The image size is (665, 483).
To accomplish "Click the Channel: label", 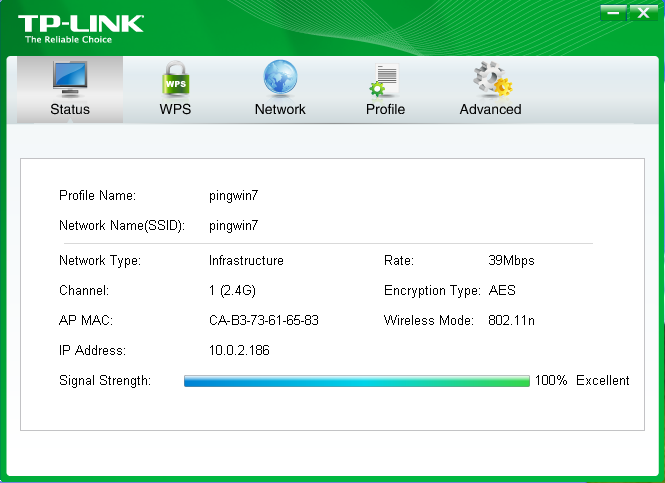I will (x=84, y=290).
